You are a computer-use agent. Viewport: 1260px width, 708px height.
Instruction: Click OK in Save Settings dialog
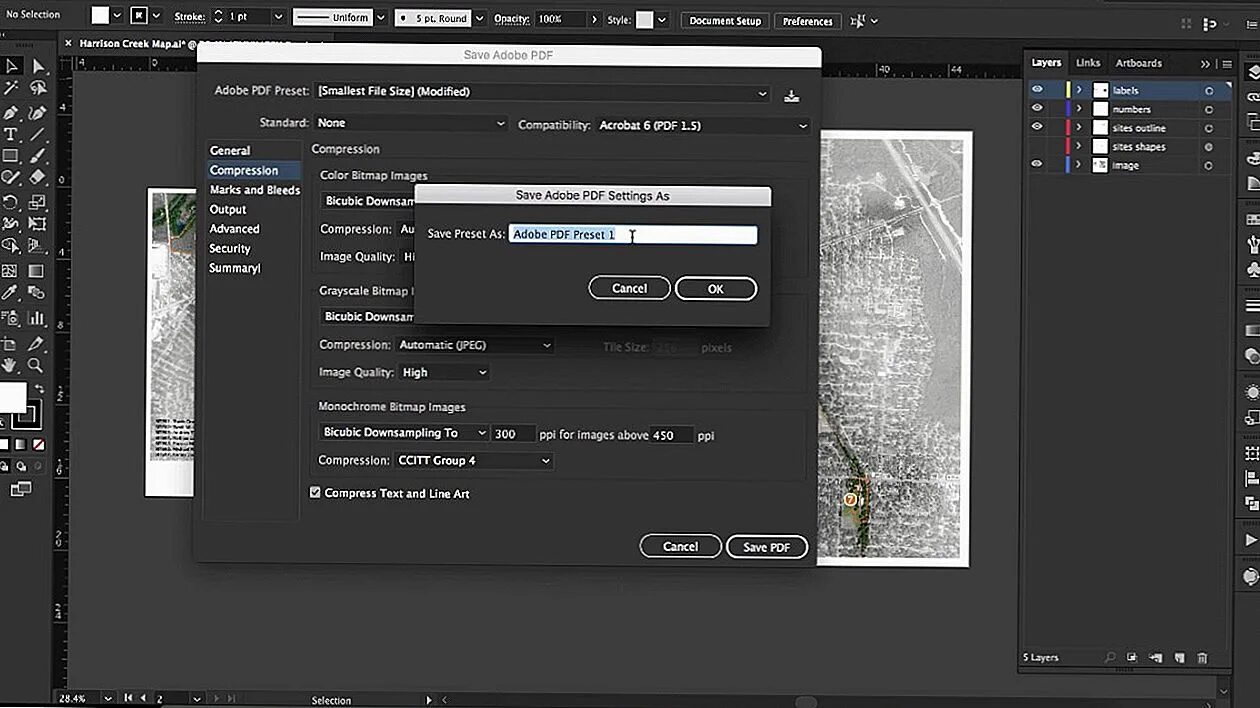(x=716, y=288)
